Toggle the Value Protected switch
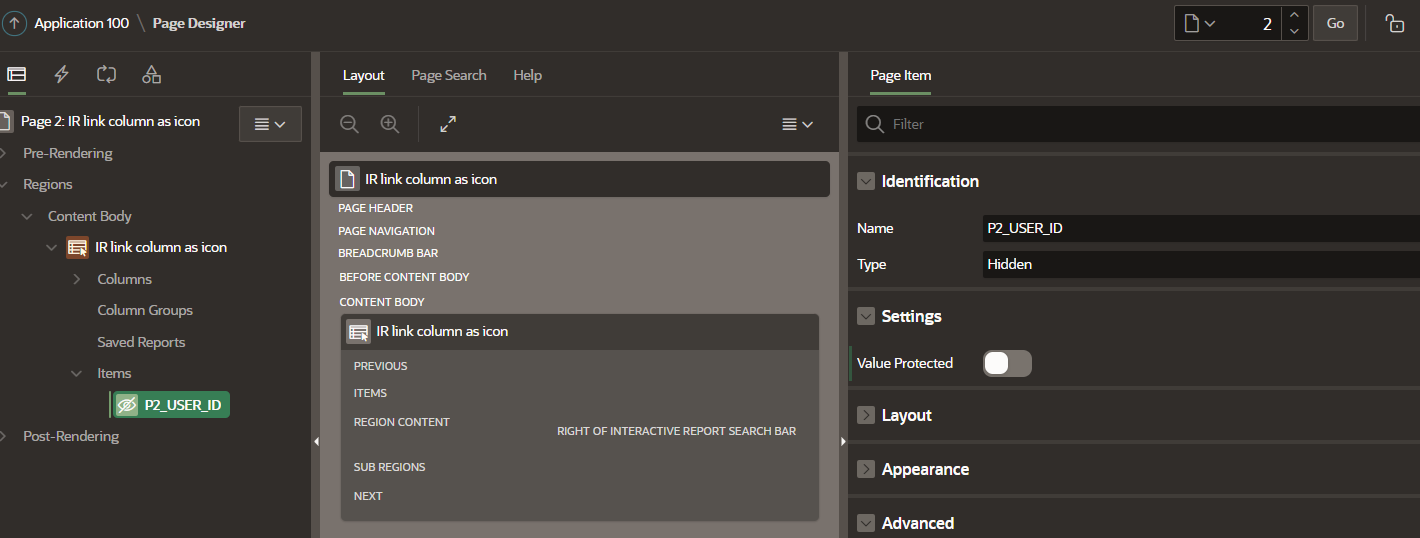The image size is (1420, 538). [x=1007, y=363]
